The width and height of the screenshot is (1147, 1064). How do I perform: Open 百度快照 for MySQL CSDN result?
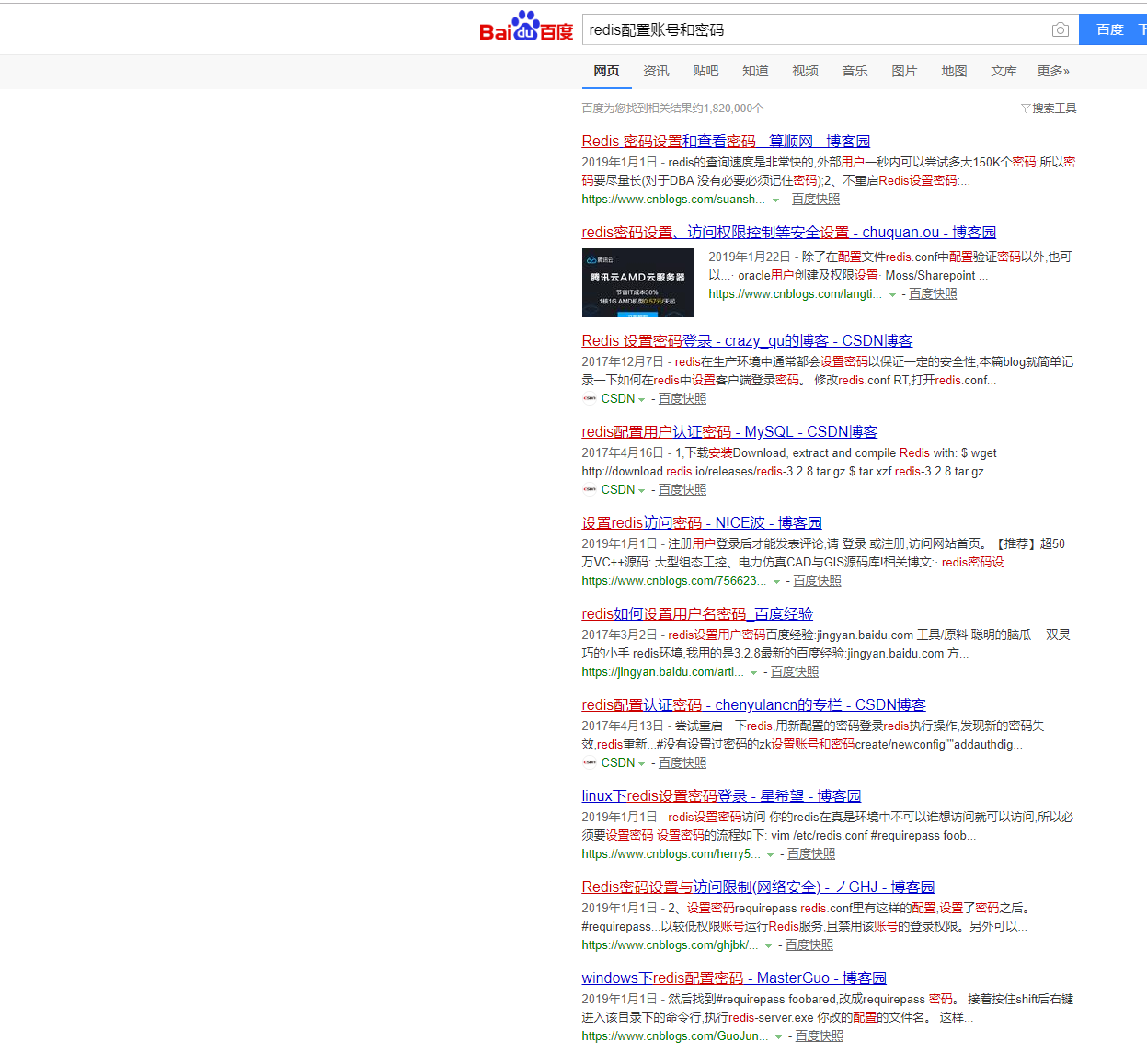pos(682,489)
